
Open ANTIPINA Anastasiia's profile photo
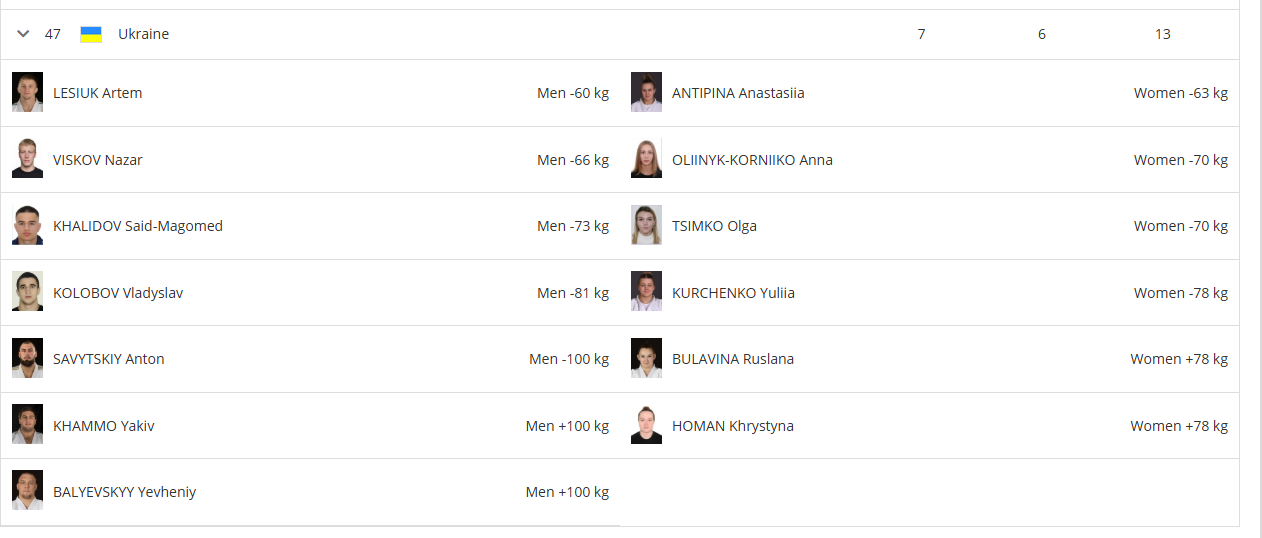[x=646, y=92]
